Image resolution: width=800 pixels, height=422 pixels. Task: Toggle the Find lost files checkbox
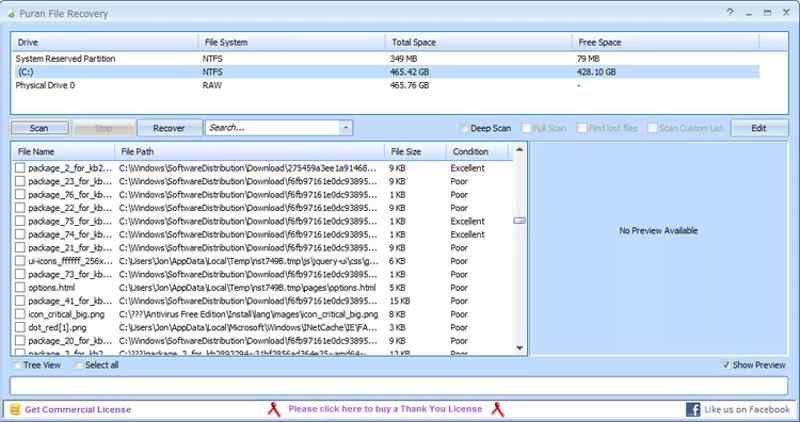click(x=582, y=128)
